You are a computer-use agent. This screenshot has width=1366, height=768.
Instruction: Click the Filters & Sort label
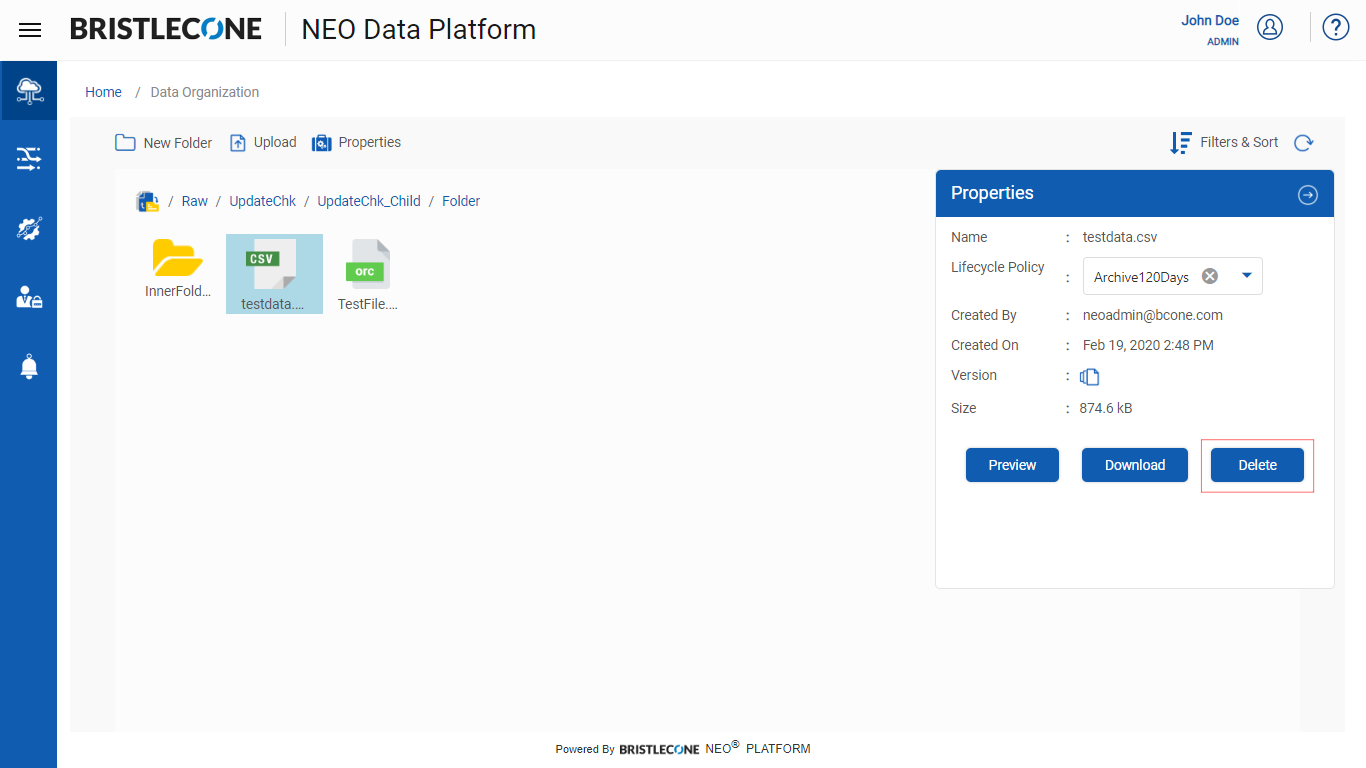tap(1239, 142)
